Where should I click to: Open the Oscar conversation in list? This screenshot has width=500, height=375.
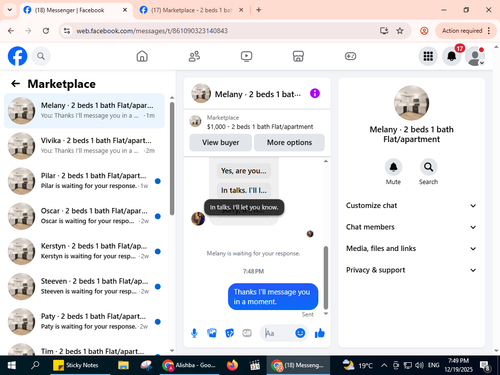pos(84,216)
